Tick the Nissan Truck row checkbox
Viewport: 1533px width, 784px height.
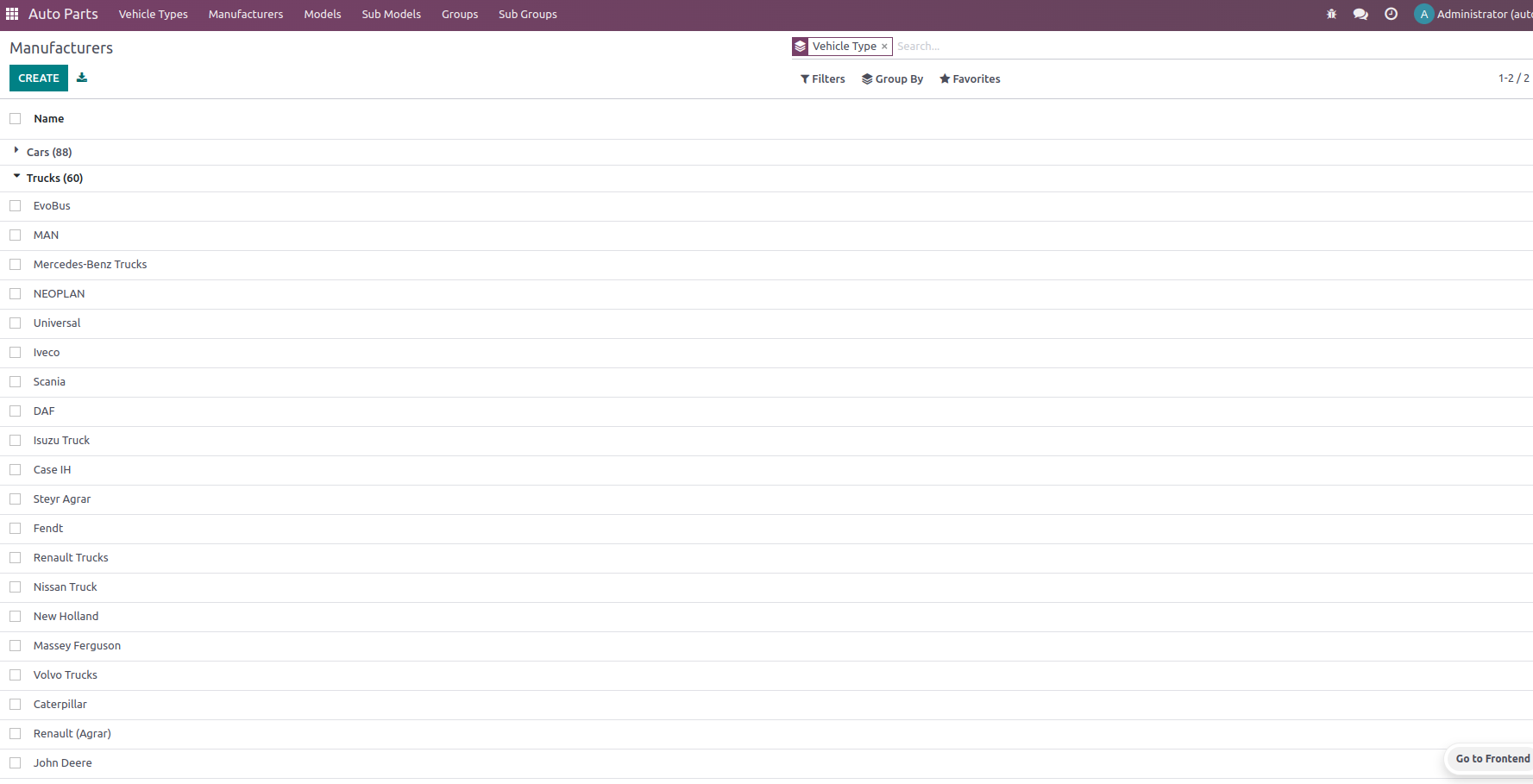tap(16, 587)
